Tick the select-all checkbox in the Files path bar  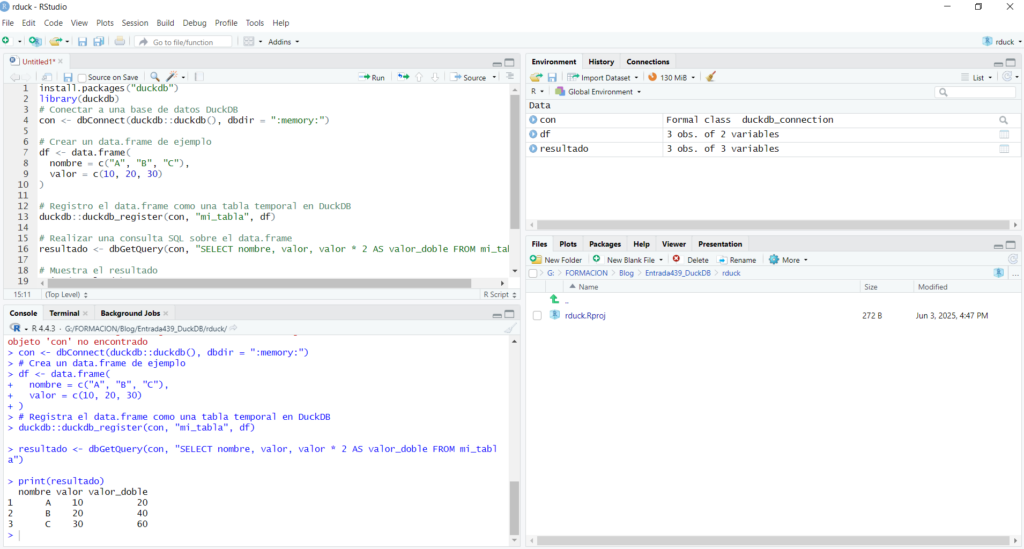533,273
